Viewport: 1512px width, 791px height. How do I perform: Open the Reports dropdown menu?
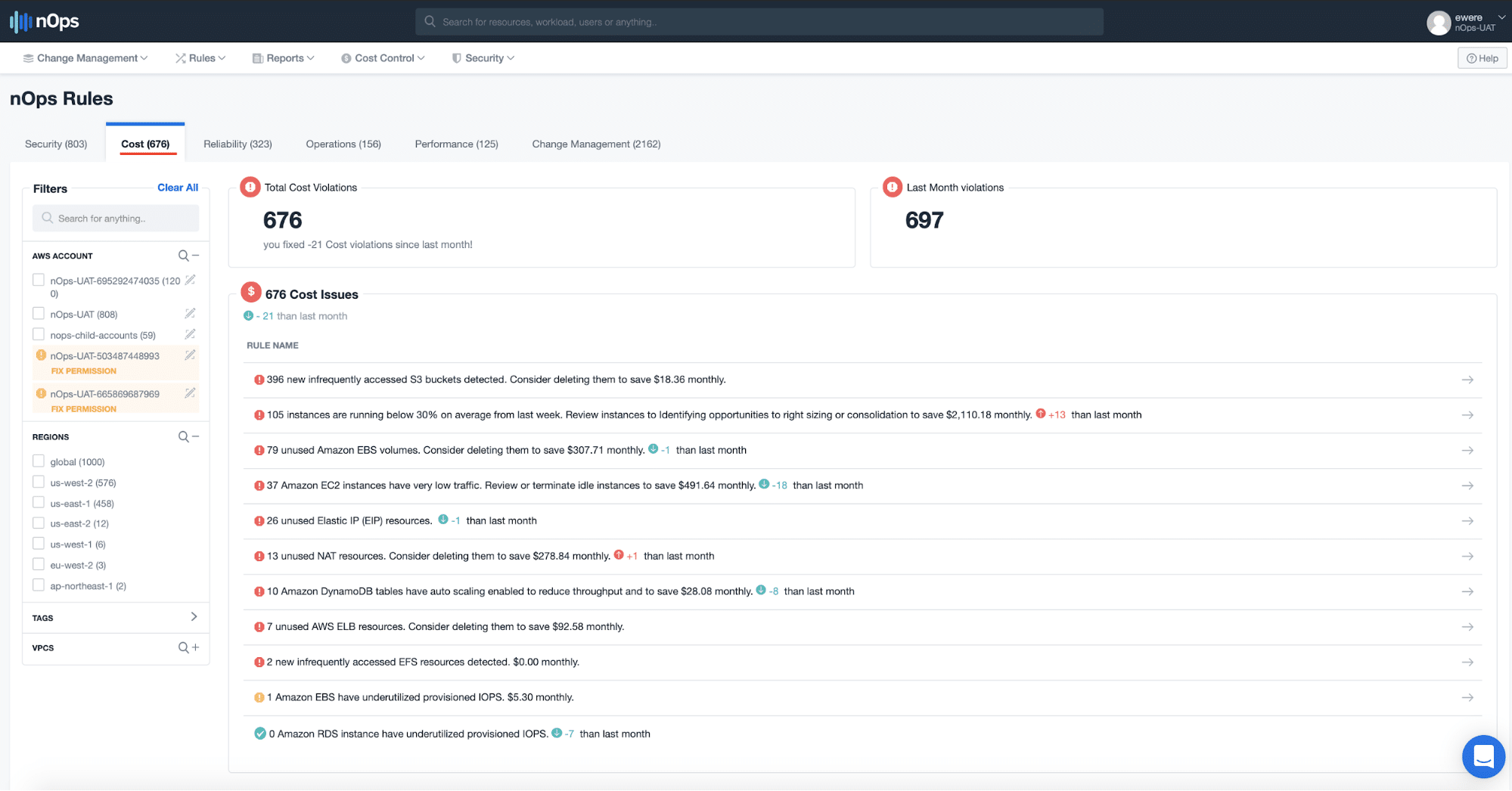pos(283,58)
